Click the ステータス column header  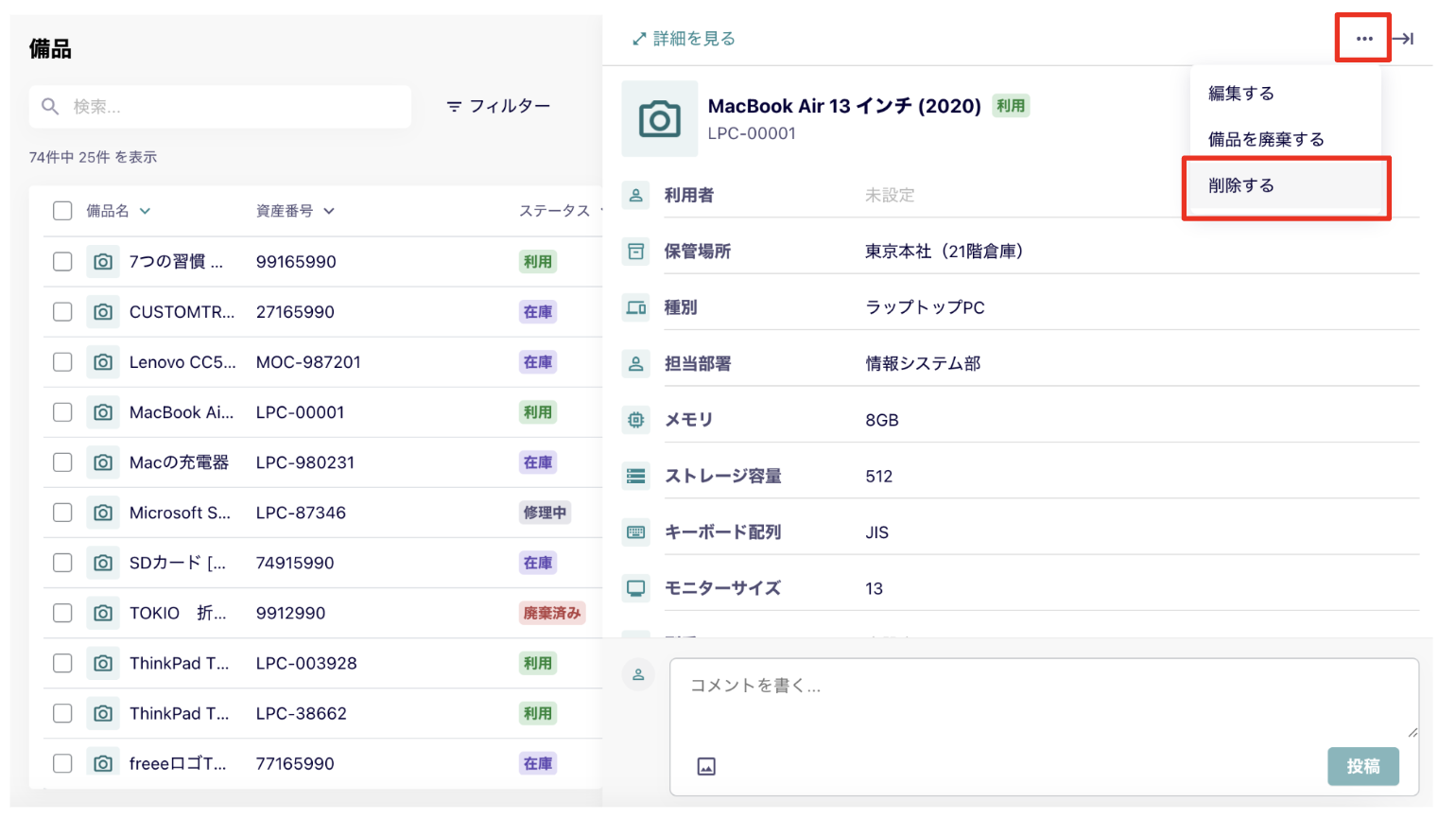555,211
